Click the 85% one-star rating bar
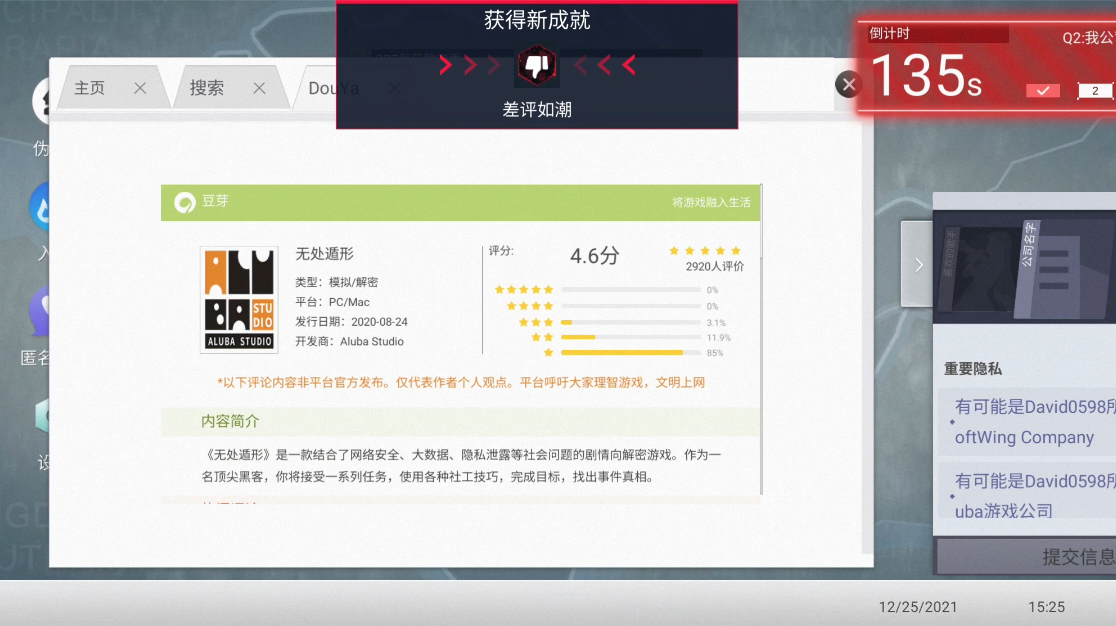Viewport: 1116px width, 626px height. [x=631, y=353]
